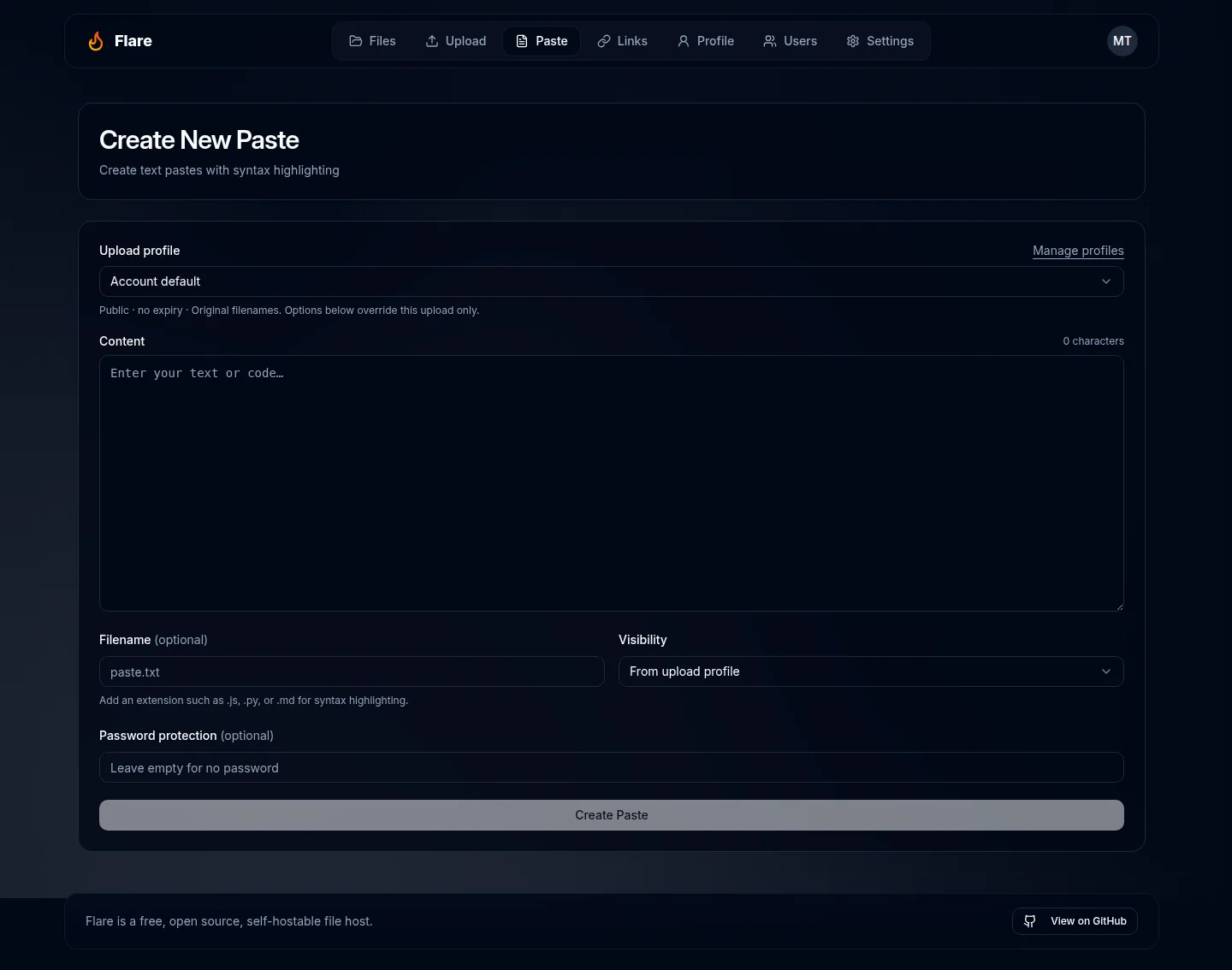1232x970 pixels.
Task: Click the 'Filename (optional)' label
Action: tap(153, 640)
